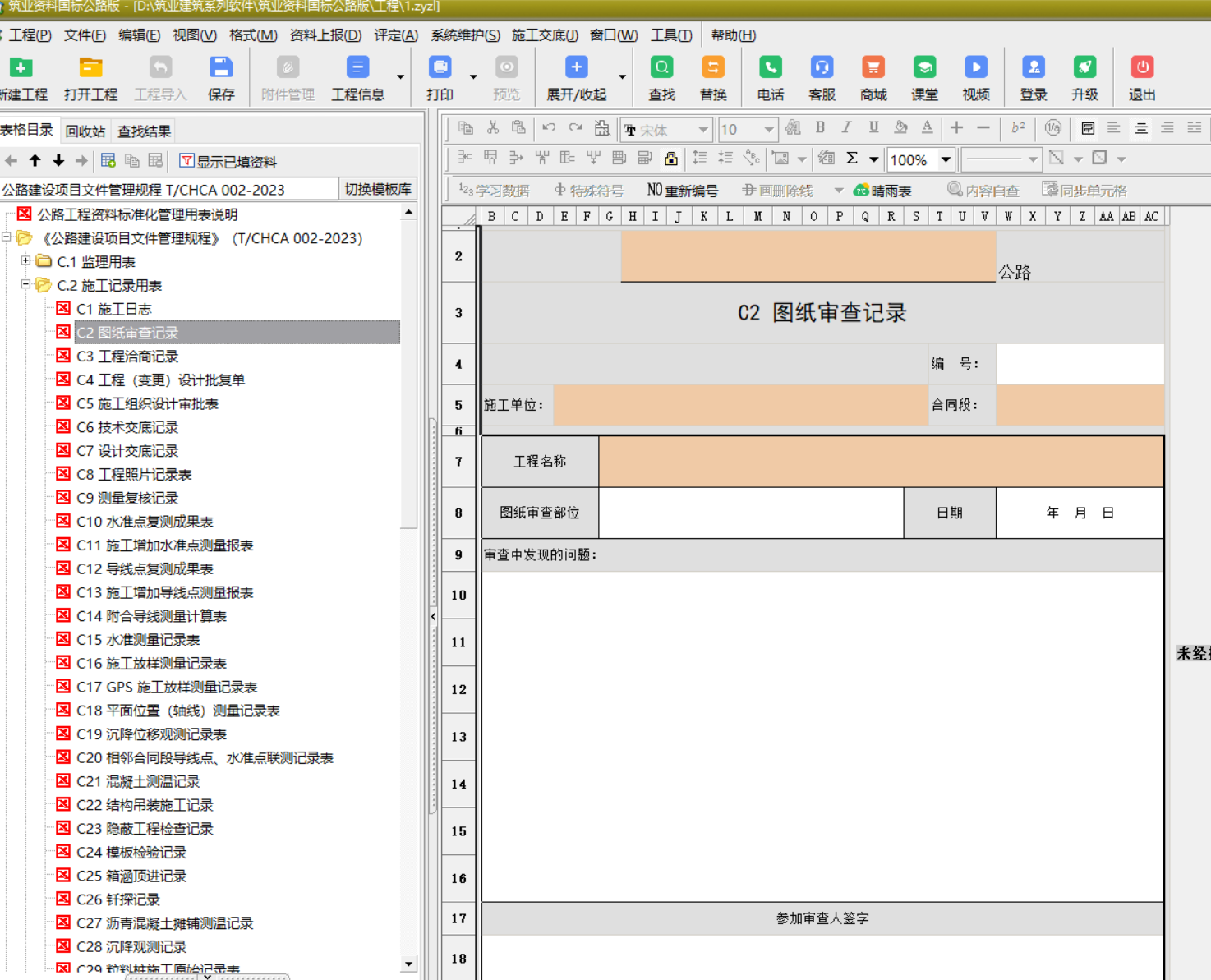The width and height of the screenshot is (1211, 980).
Task: Click the tree panel scroll-down arrow
Action: click(408, 964)
